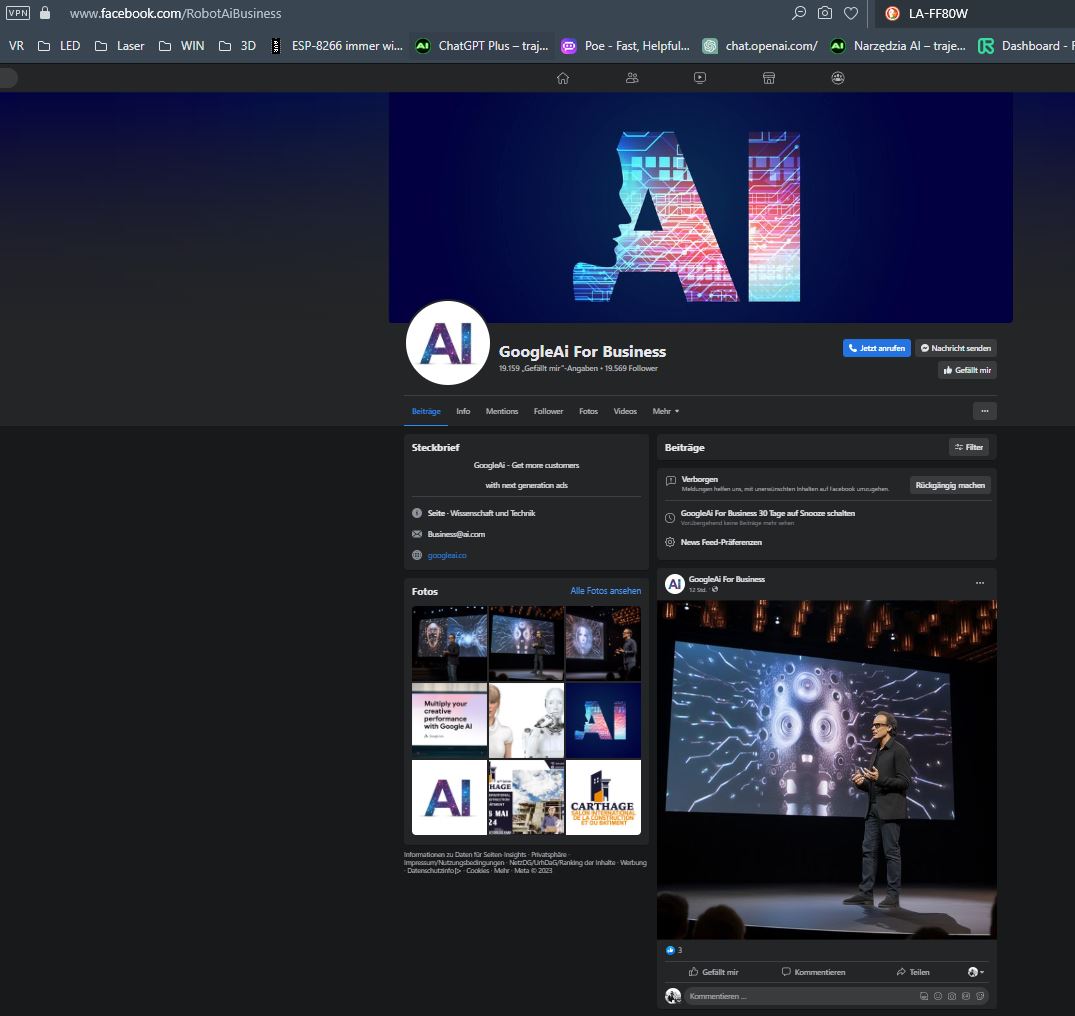Click Kommentieren on the post

click(x=813, y=972)
